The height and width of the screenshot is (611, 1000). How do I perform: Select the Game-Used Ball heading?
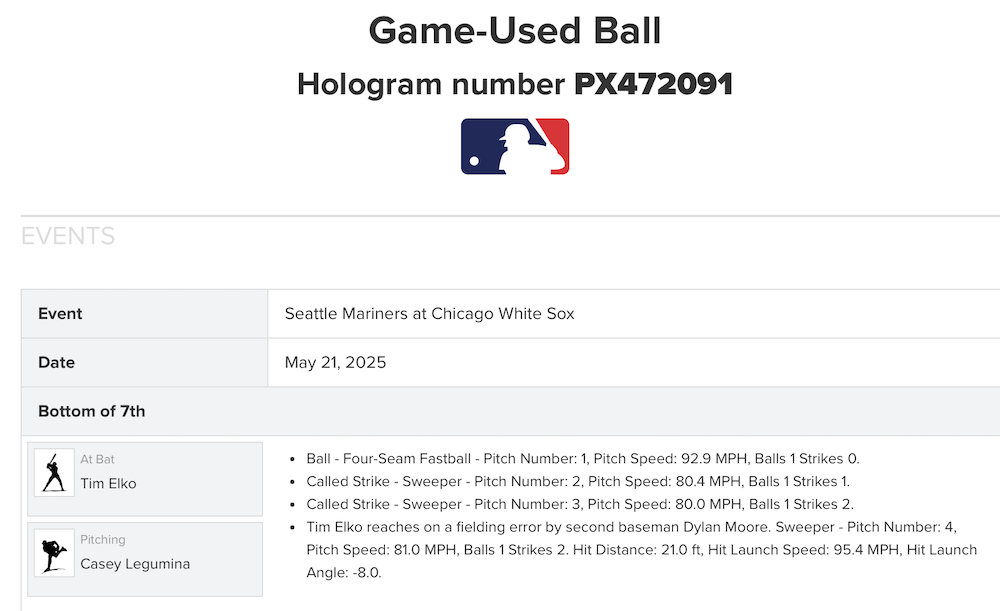click(x=515, y=31)
